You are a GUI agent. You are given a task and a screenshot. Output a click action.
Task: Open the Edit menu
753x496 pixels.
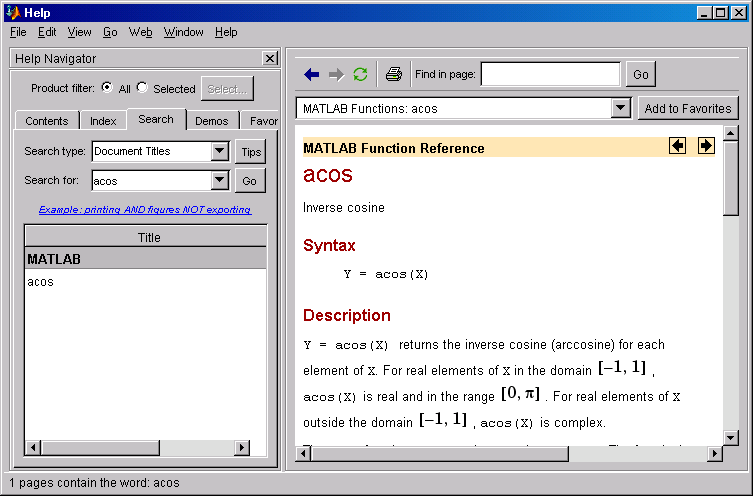pos(47,32)
